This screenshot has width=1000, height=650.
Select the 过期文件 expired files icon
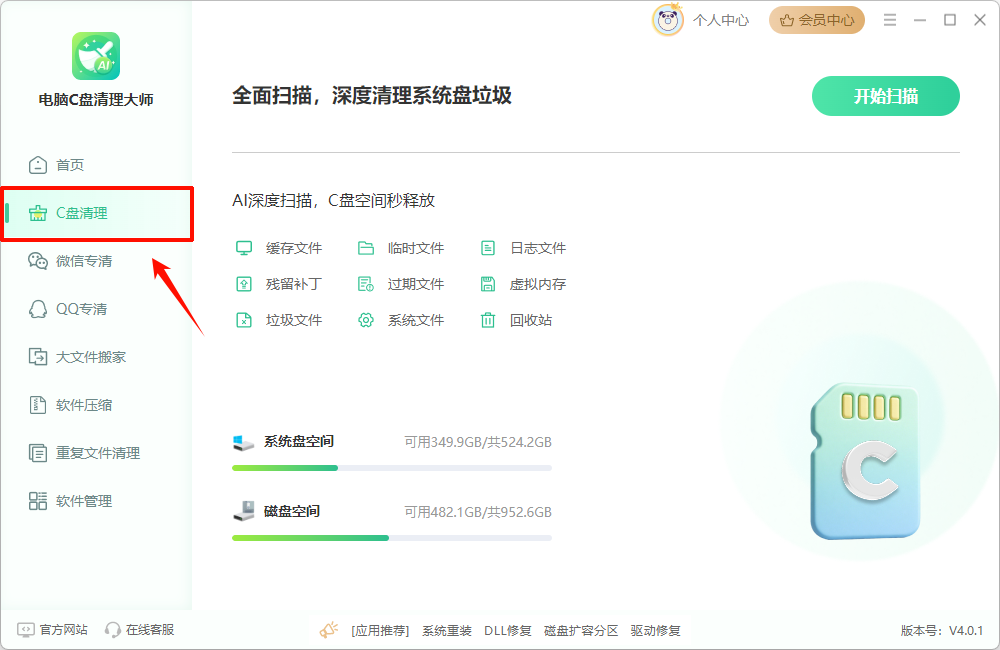(363, 283)
